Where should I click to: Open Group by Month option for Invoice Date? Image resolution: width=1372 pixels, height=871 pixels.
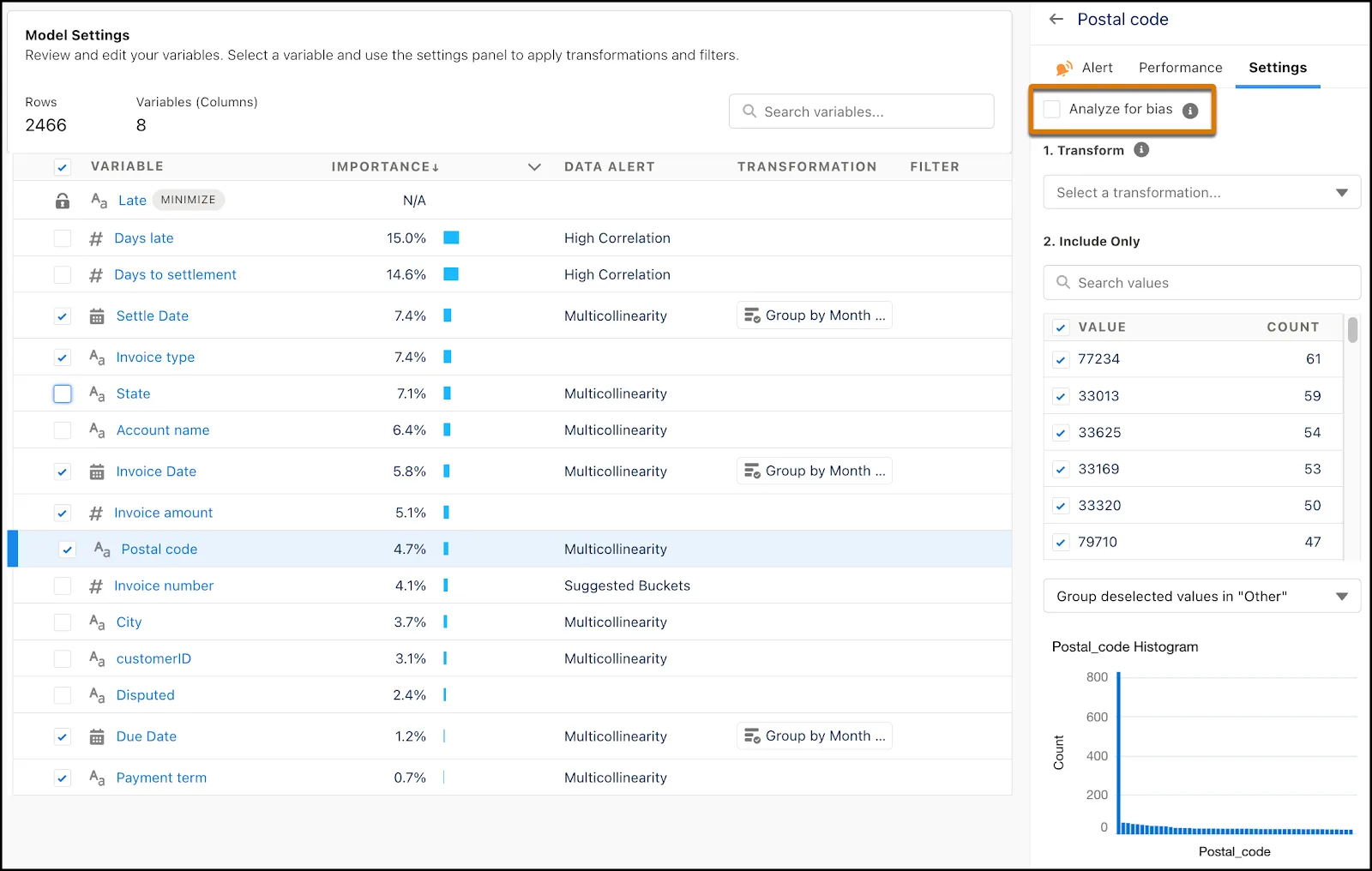(x=815, y=471)
